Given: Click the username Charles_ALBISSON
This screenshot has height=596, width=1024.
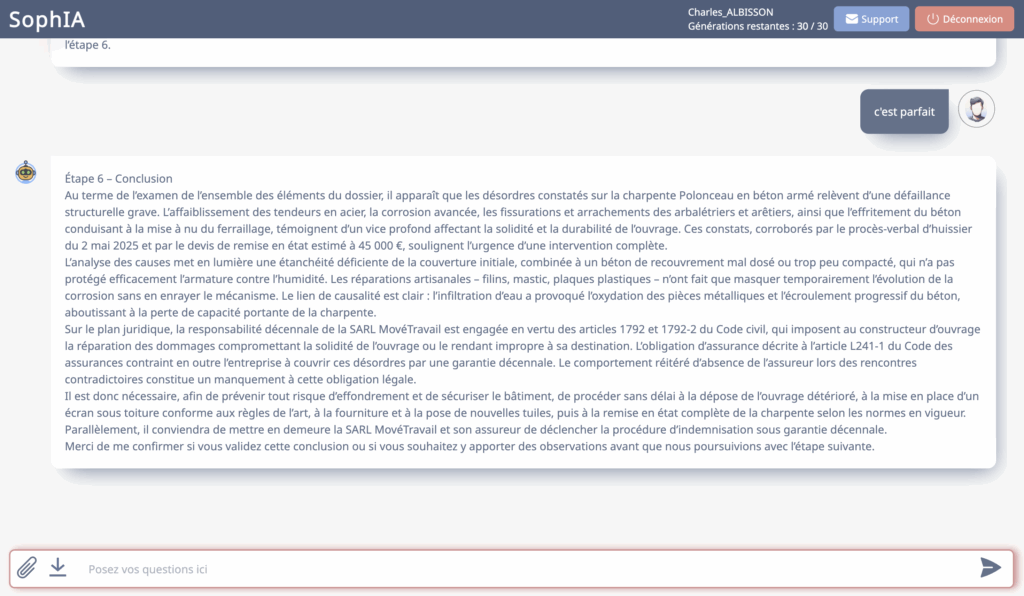Looking at the screenshot, I should (x=730, y=12).
